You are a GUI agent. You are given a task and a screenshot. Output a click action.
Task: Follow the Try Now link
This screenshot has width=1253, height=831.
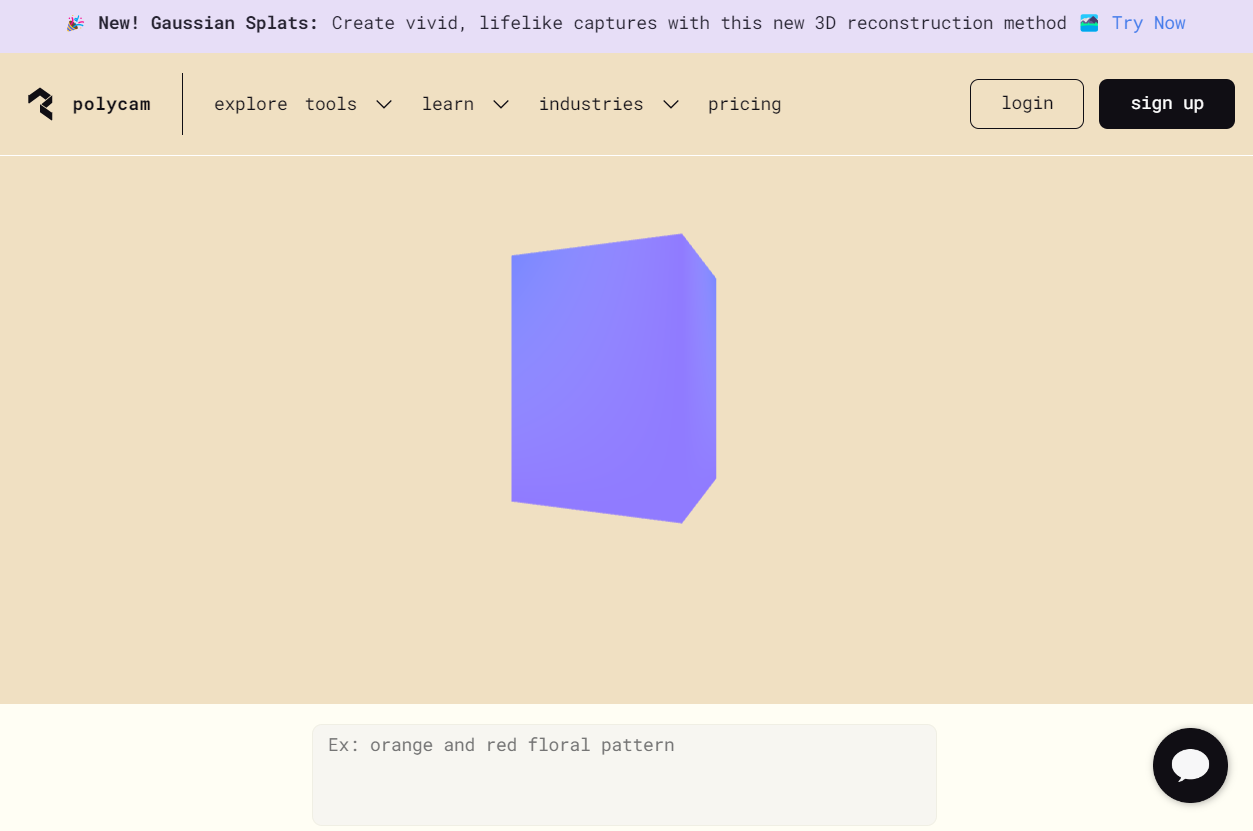coord(1148,22)
